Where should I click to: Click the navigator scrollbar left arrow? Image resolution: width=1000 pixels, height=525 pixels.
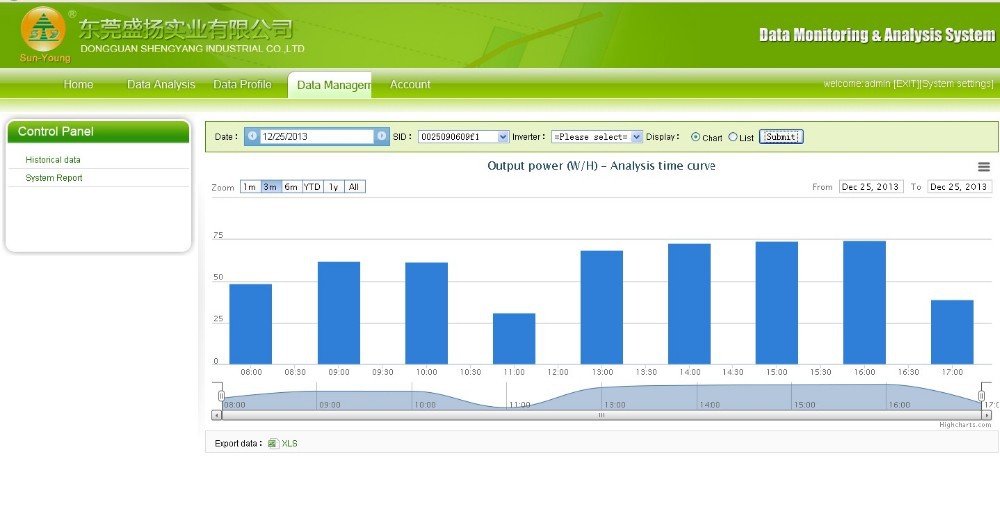pyautogui.click(x=217, y=415)
